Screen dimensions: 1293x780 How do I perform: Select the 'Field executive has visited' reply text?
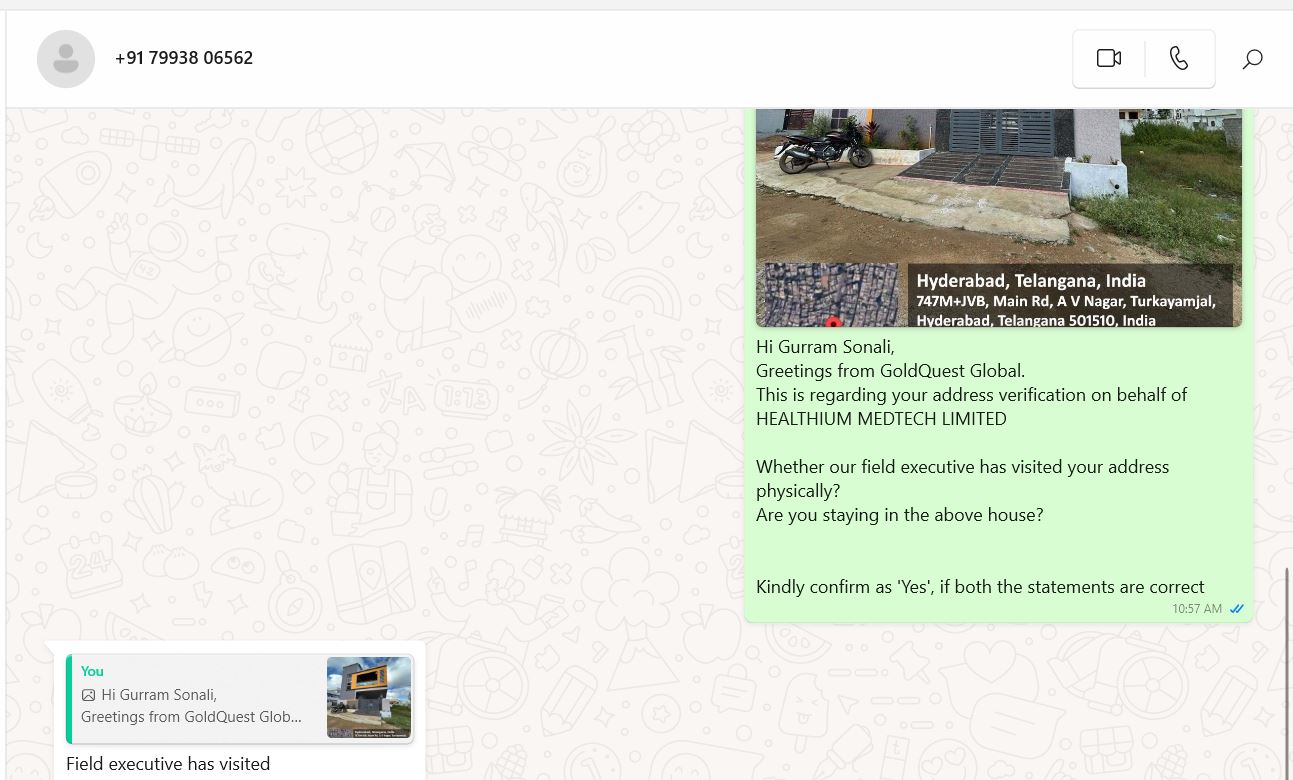[168, 764]
